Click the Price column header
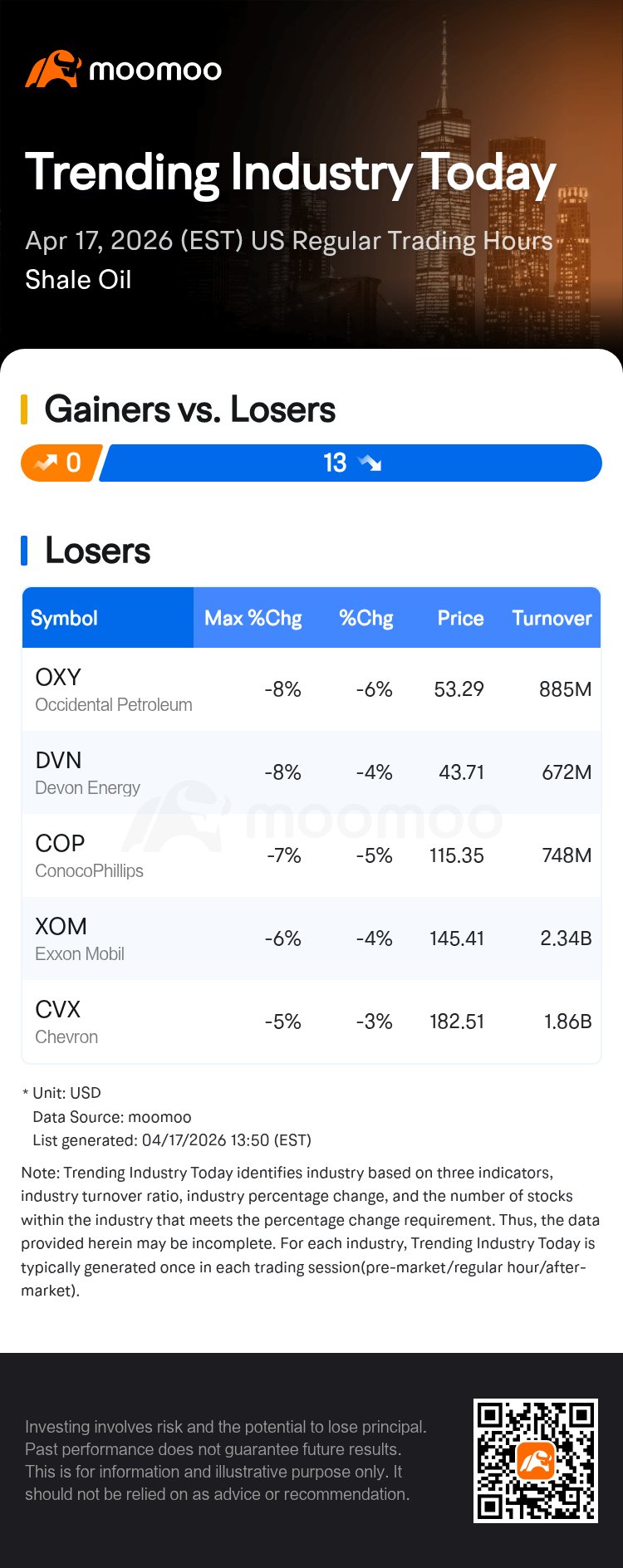Image resolution: width=623 pixels, height=1568 pixels. click(460, 618)
